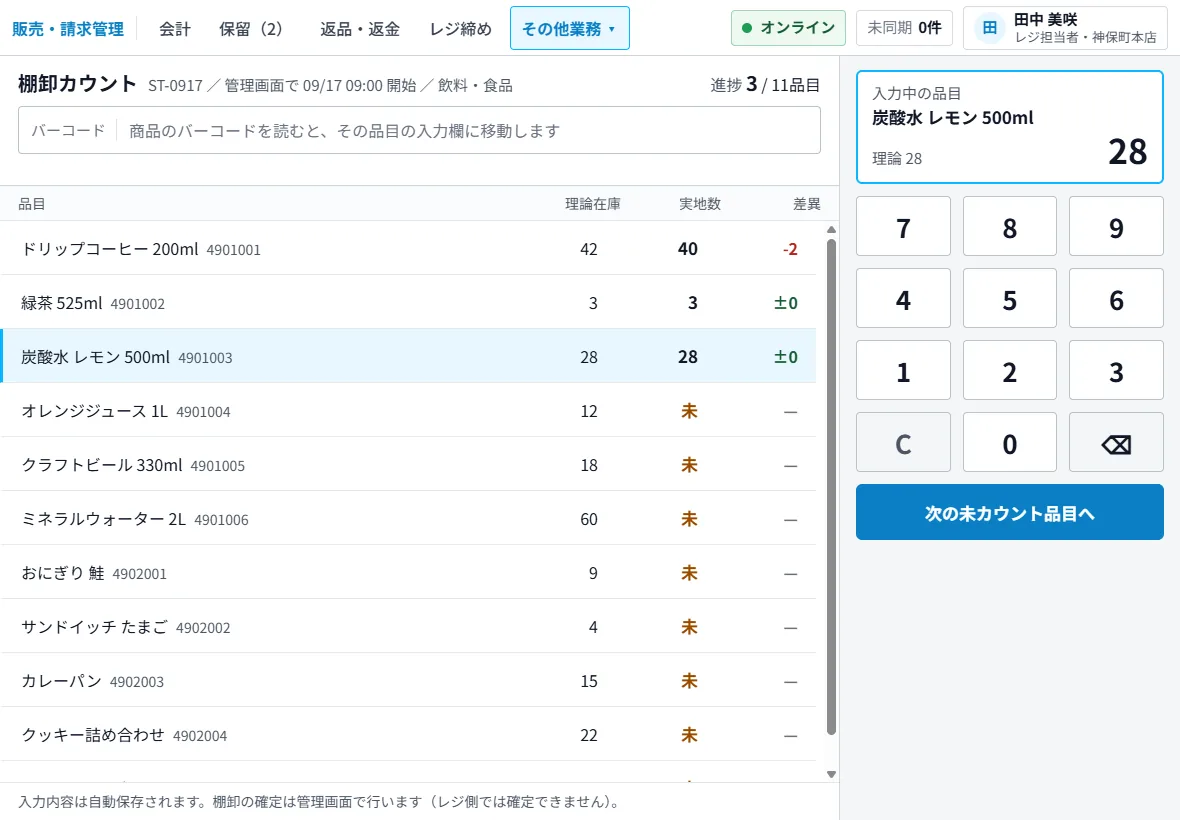1180x820 pixels.
Task: Tap keypad digit 0
Action: pos(1010,442)
